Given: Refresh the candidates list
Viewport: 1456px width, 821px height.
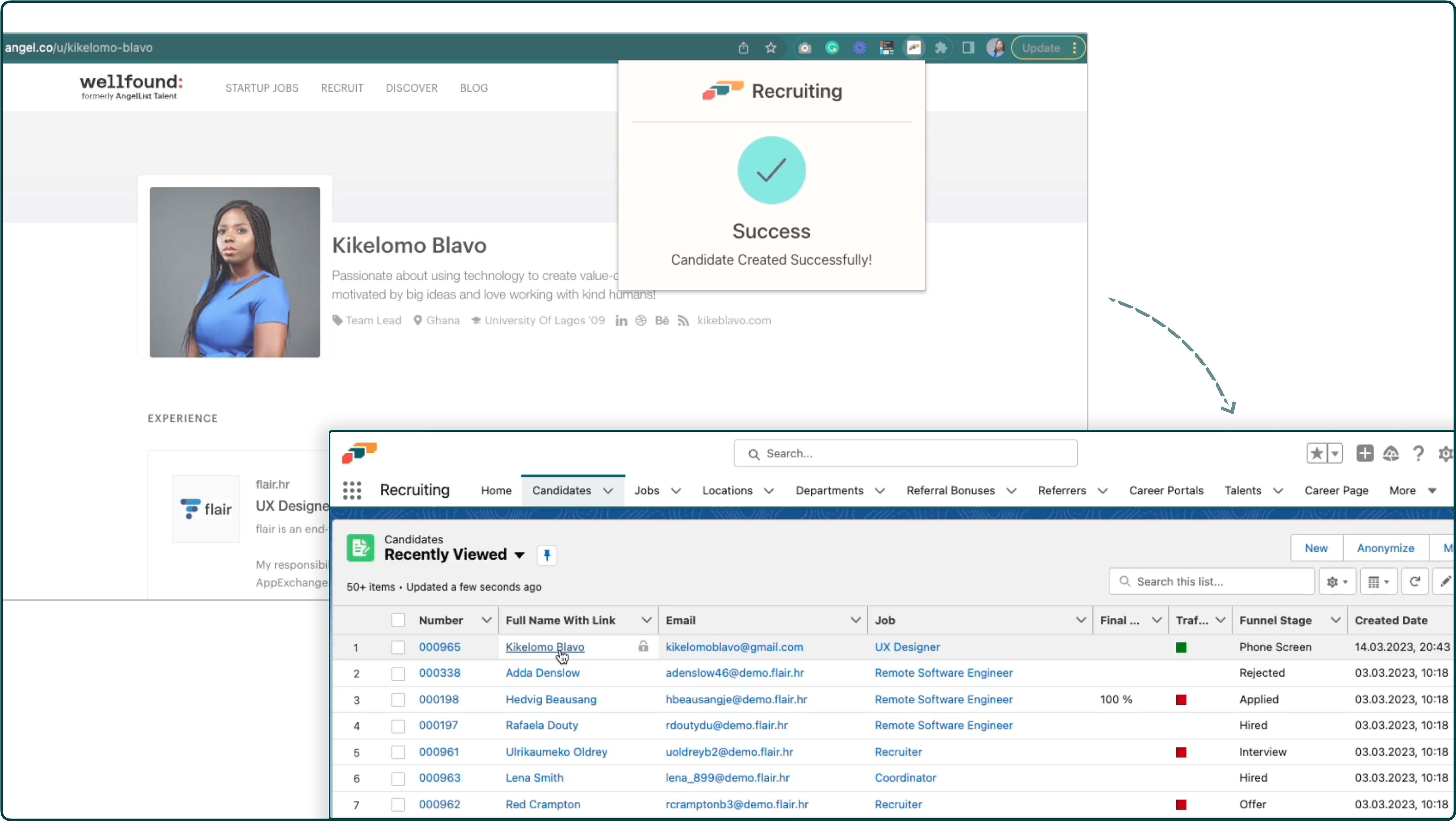Looking at the screenshot, I should (x=1415, y=582).
